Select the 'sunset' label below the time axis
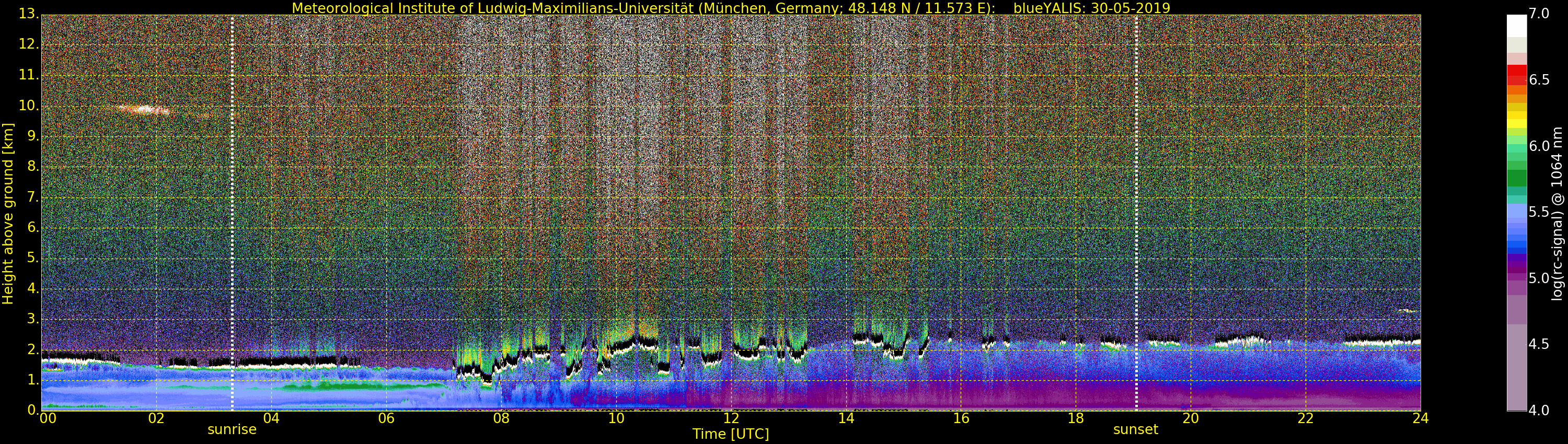Viewport: 1568px width, 444px height. (x=1136, y=429)
